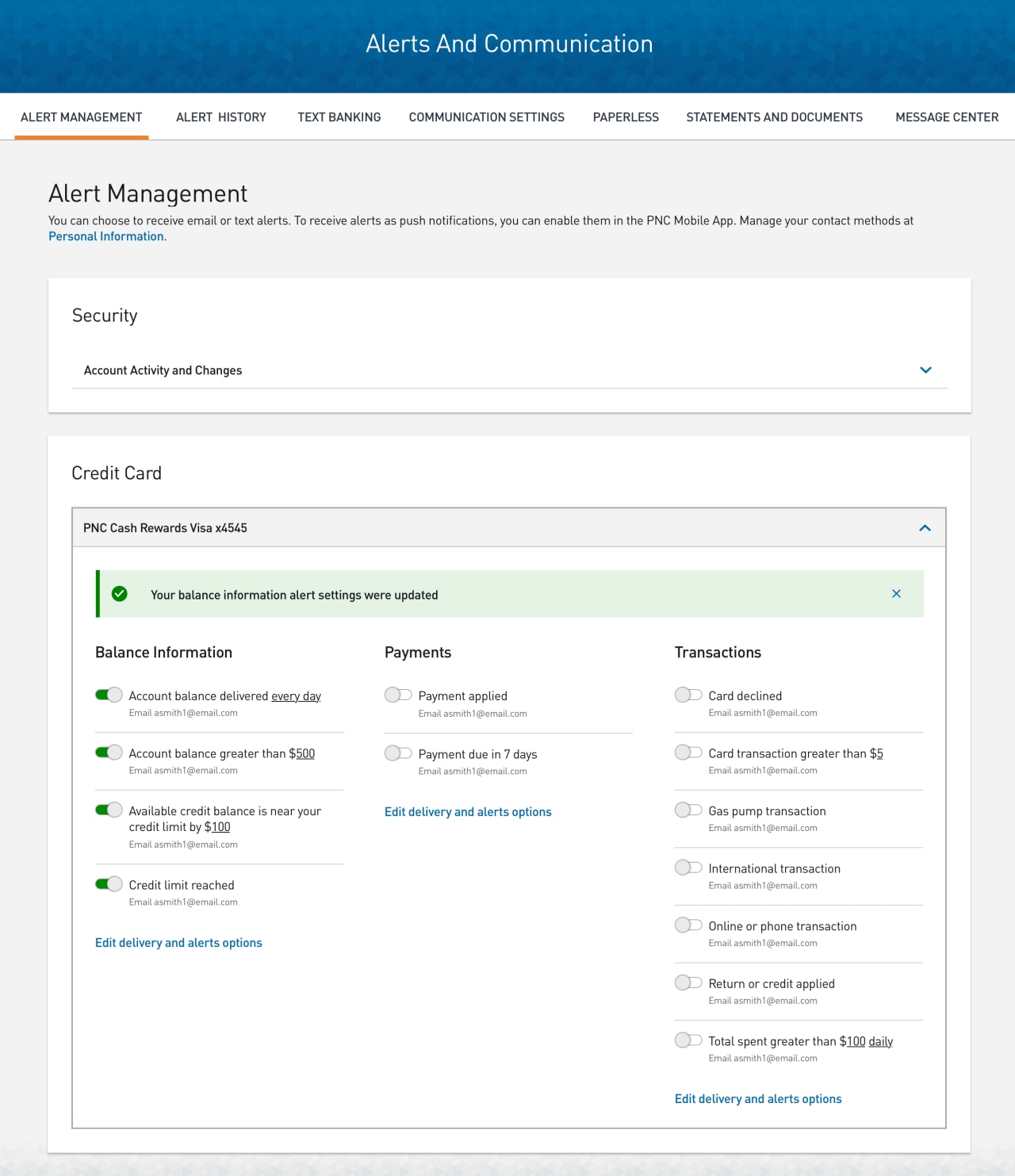Disable the Account balance delivered every day alert
This screenshot has width=1015, height=1176.
point(109,694)
